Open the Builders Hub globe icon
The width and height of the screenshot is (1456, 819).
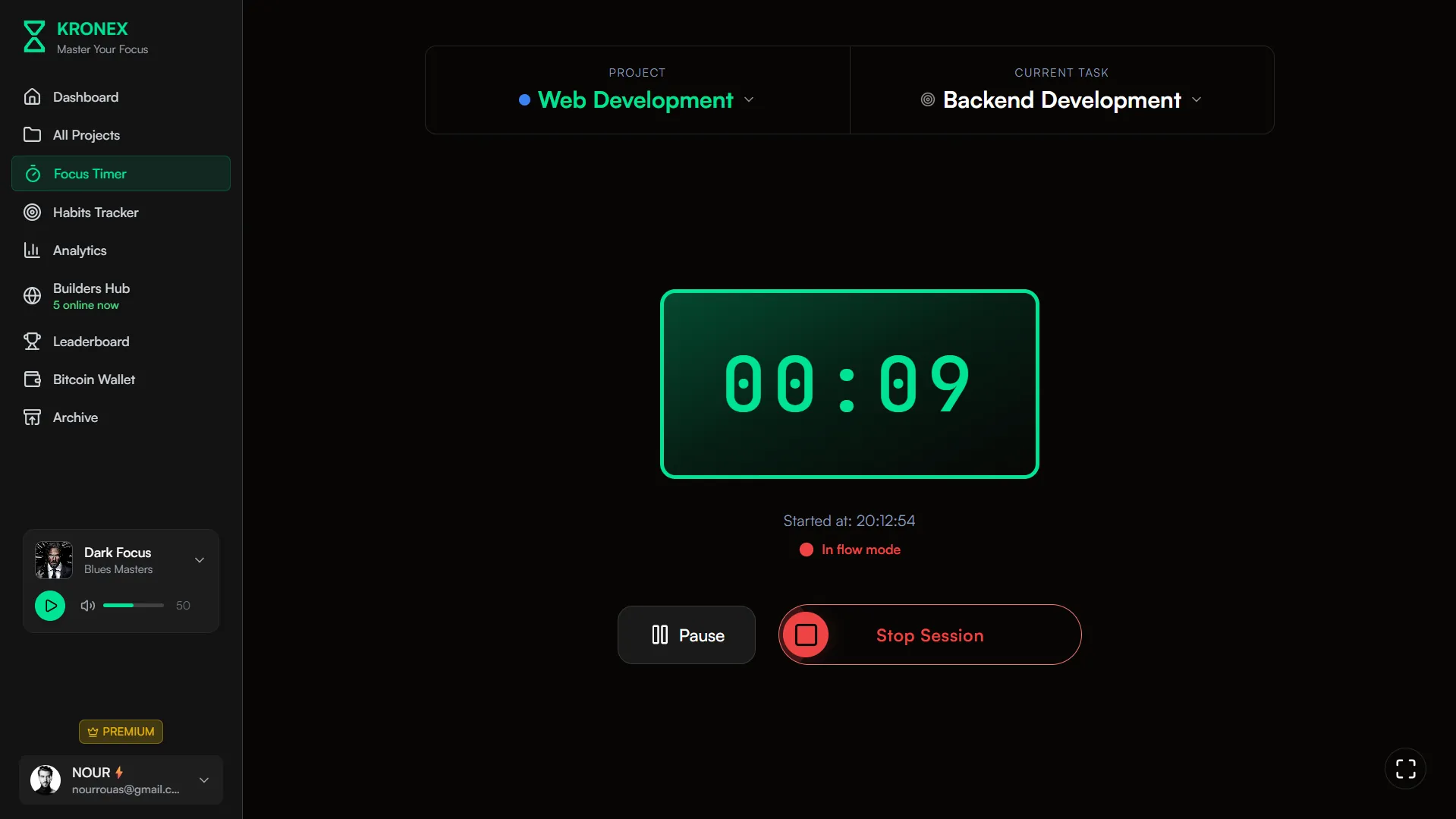click(x=33, y=296)
